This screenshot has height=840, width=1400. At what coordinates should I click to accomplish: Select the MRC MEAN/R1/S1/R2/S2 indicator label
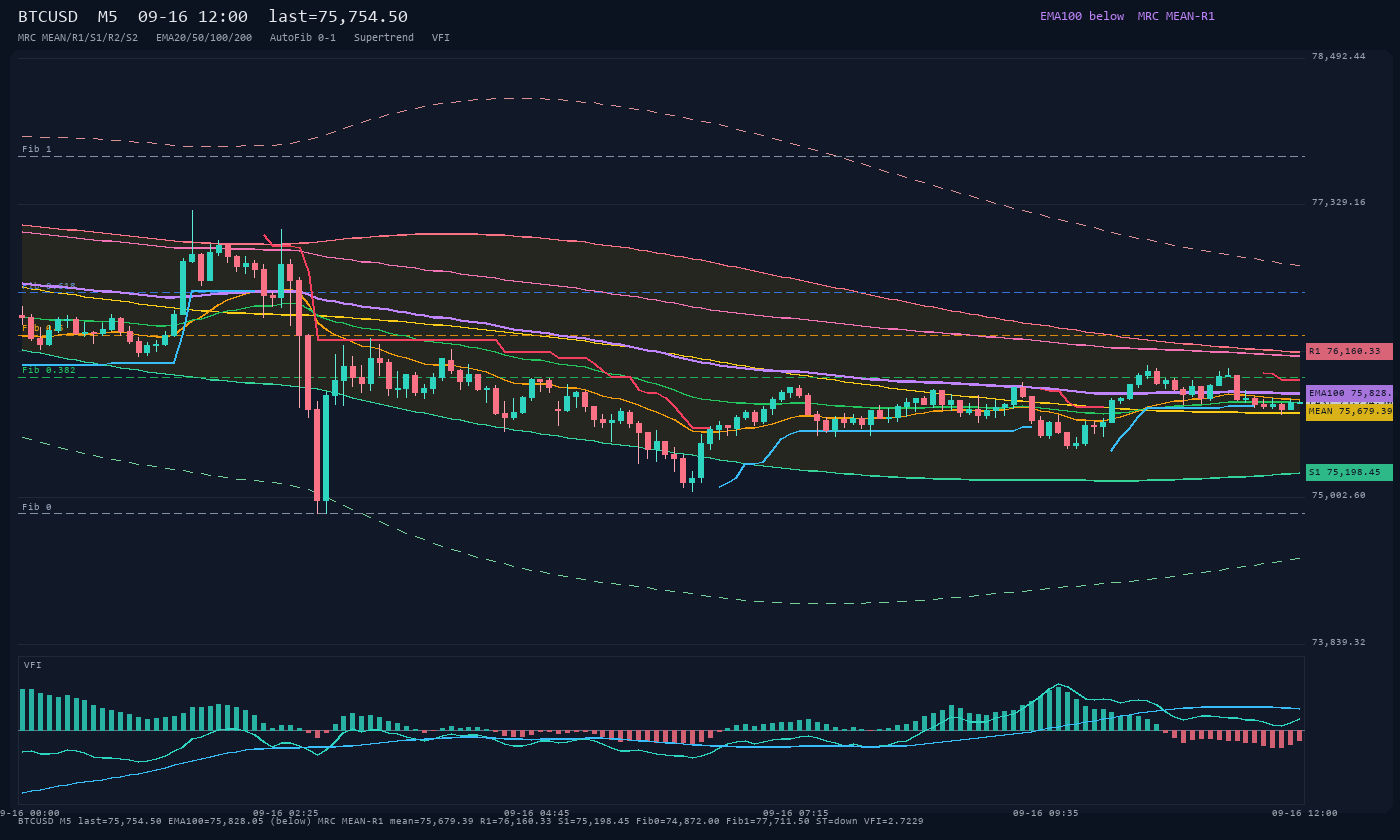coord(78,37)
